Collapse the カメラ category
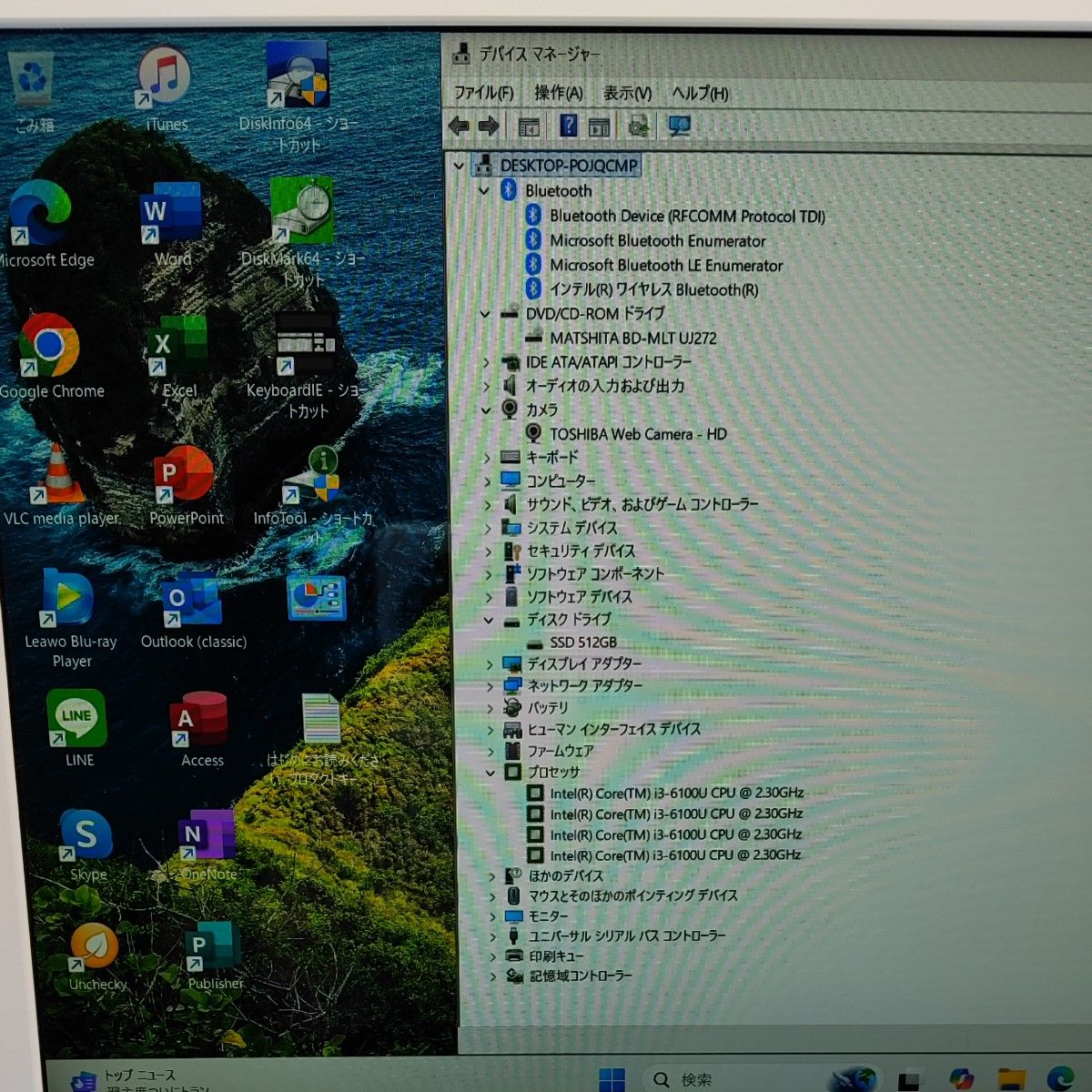This screenshot has width=1092, height=1092. (x=485, y=410)
